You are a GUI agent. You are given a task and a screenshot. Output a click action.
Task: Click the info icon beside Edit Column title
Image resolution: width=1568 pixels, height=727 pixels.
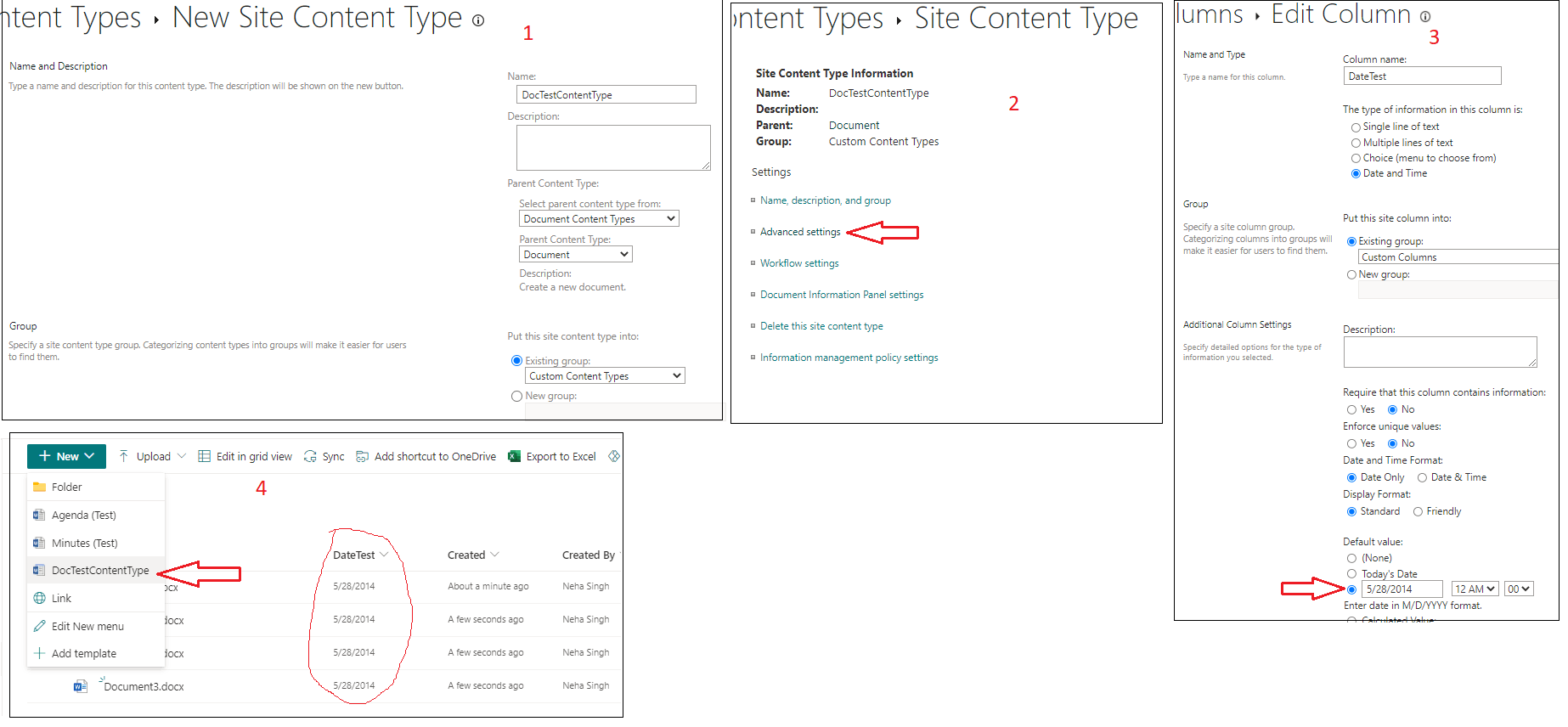coord(1424,16)
